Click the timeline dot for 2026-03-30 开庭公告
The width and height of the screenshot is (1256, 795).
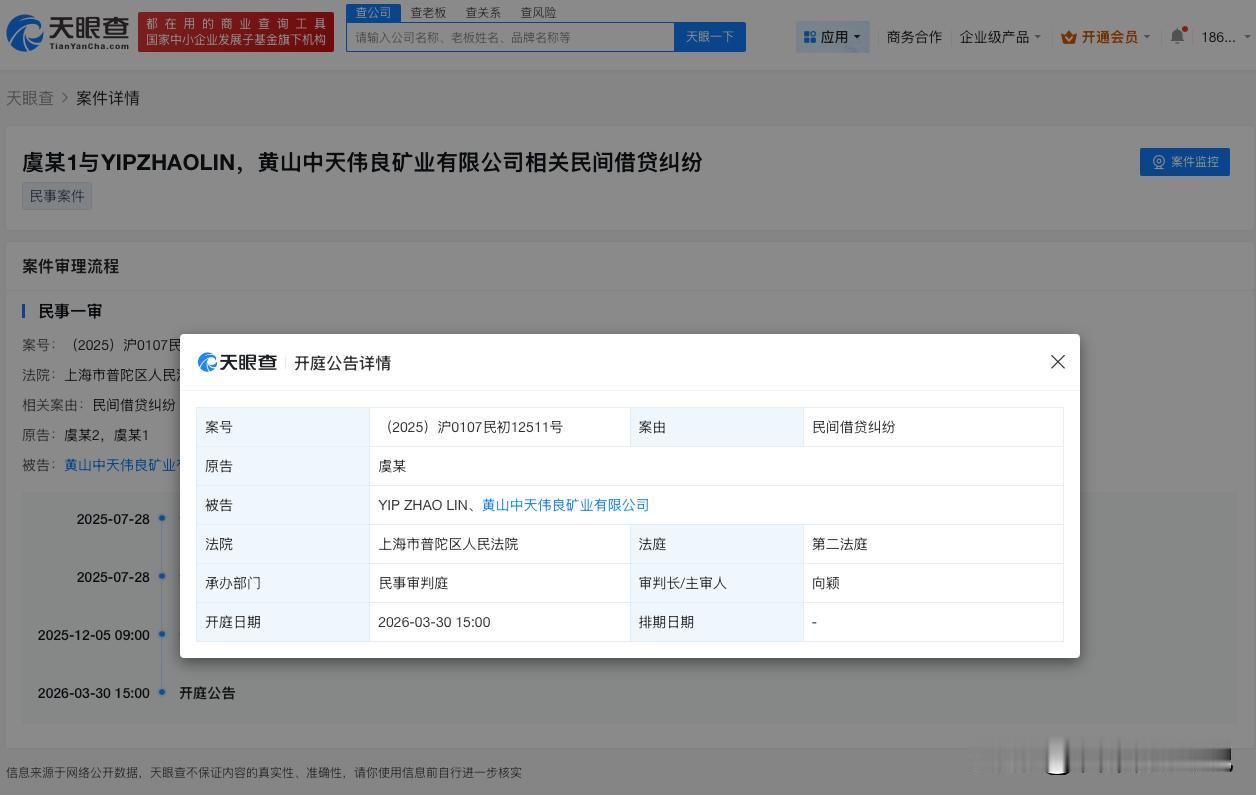[161, 692]
